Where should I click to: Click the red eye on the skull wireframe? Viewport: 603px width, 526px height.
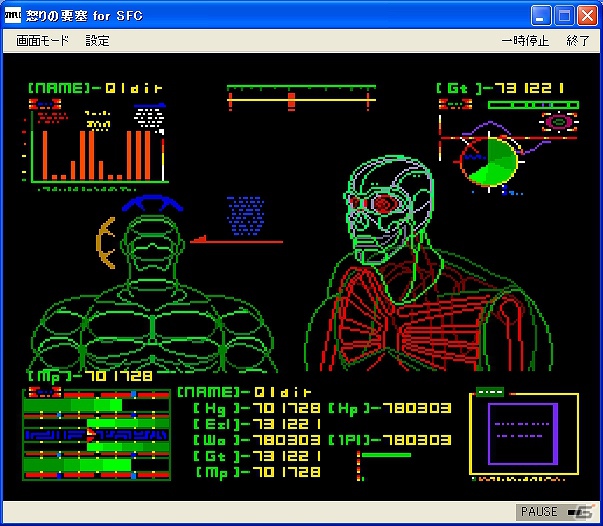click(383, 203)
